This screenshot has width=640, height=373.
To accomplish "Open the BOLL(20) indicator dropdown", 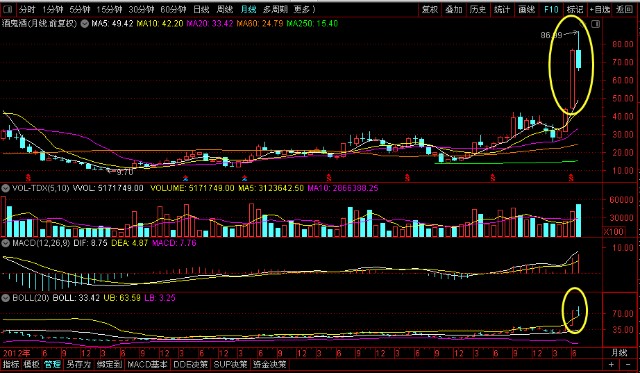I will click(x=5, y=298).
